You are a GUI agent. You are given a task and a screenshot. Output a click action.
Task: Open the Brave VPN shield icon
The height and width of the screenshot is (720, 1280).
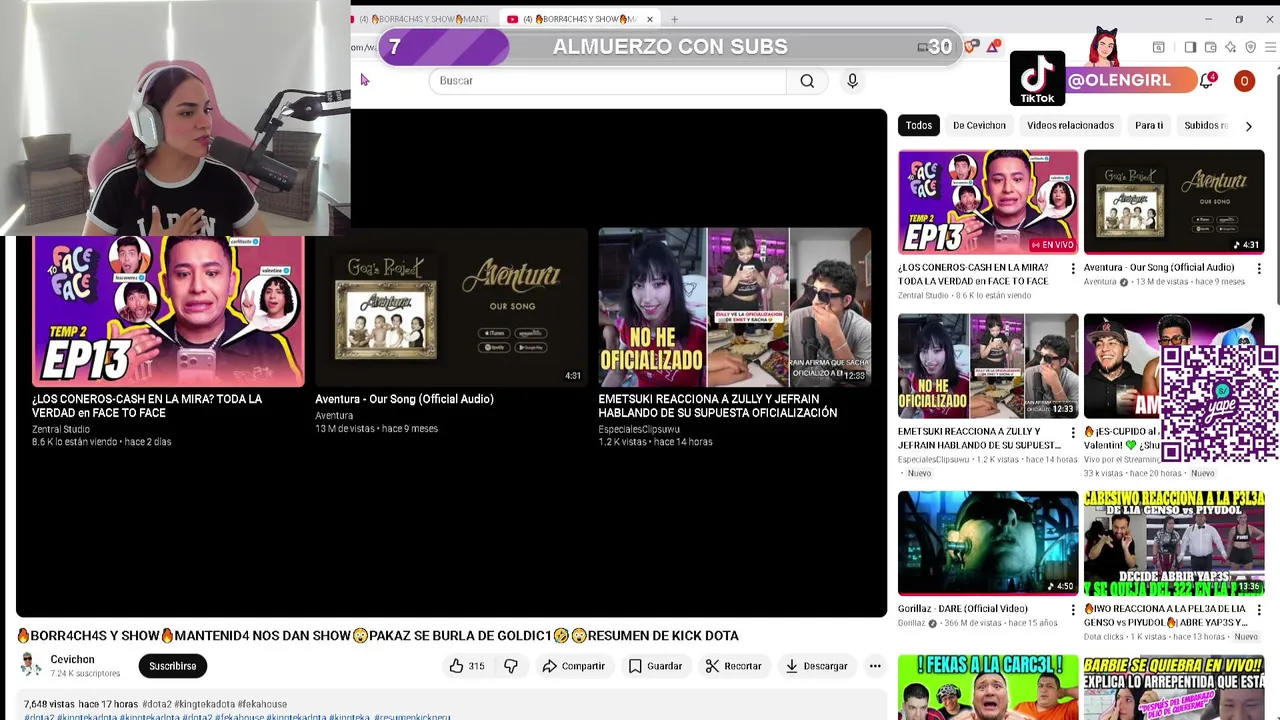1250,47
